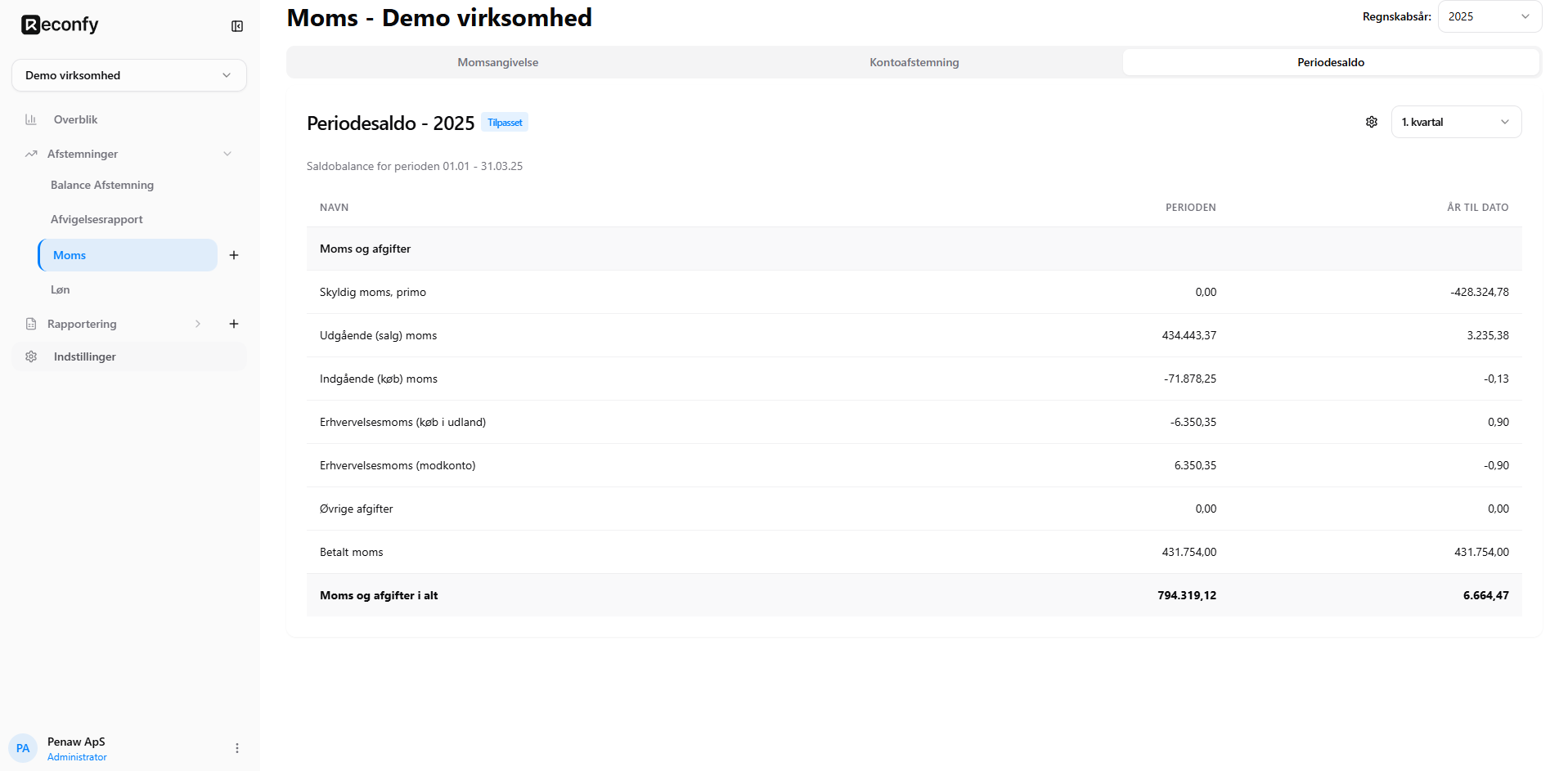Image resolution: width=1568 pixels, height=771 pixels.
Task: Click the Indstillinger gear icon
Action: pyautogui.click(x=31, y=356)
